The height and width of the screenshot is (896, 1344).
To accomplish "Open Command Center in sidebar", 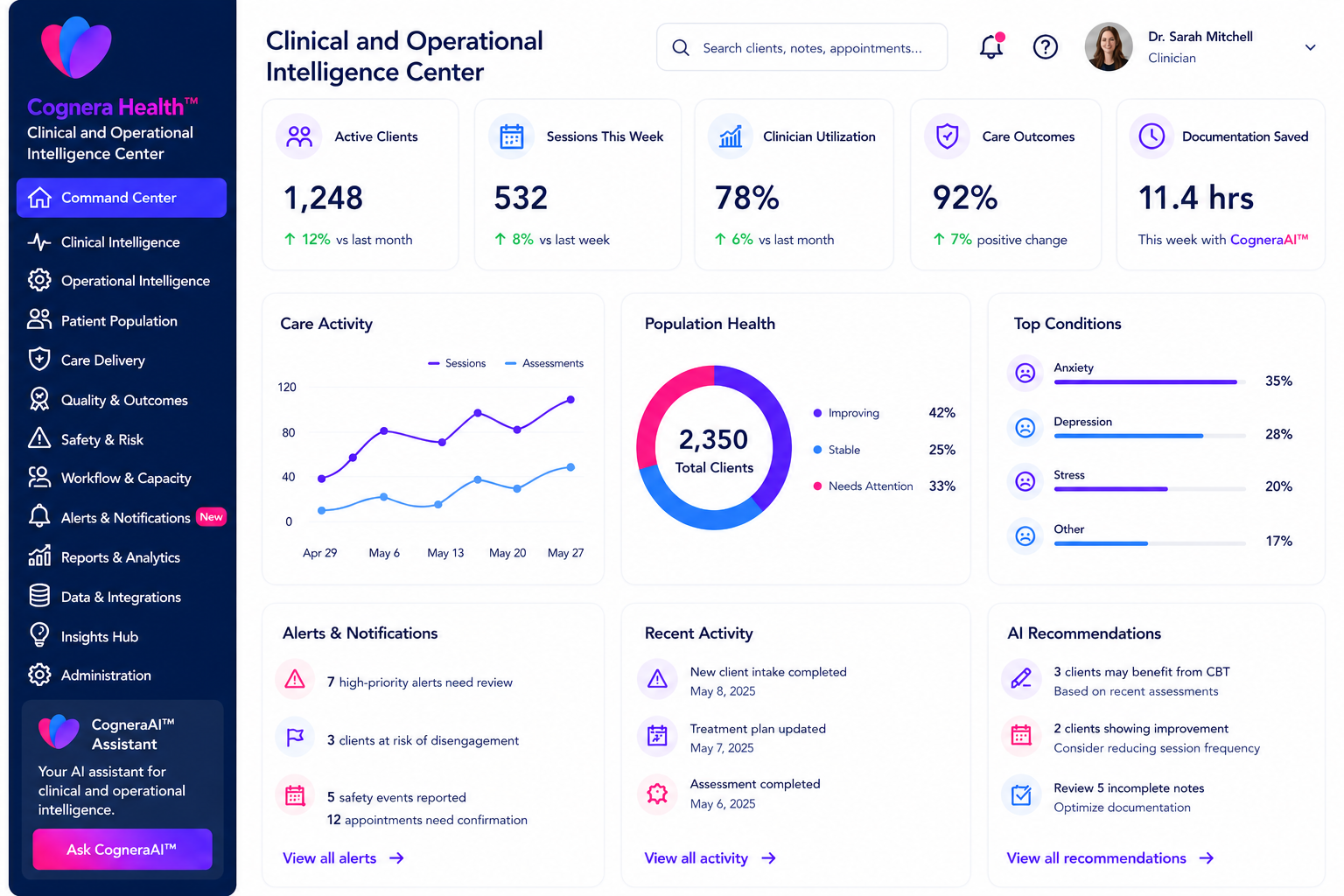I will (x=122, y=198).
